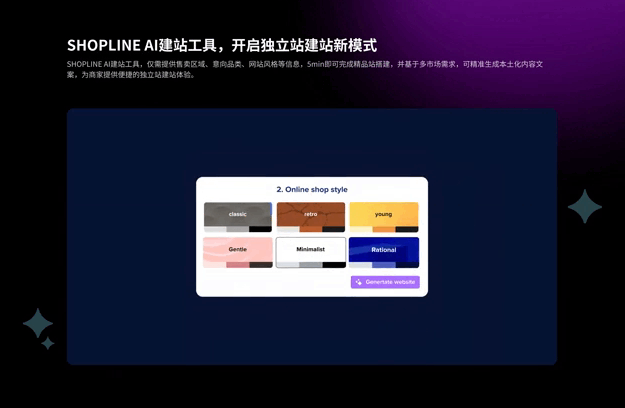The image size is (625, 408).
Task: Pick the Rational shop style card
Action: (384, 253)
